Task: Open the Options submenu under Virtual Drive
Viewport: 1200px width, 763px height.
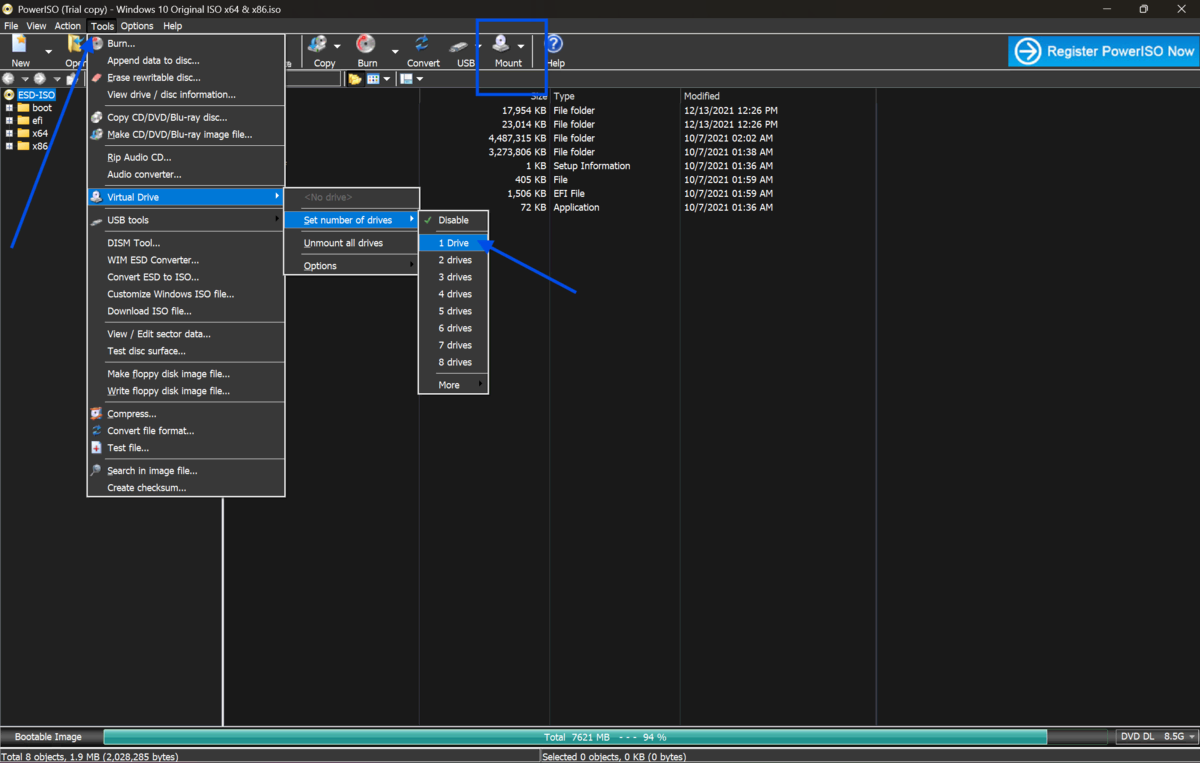Action: tap(352, 266)
